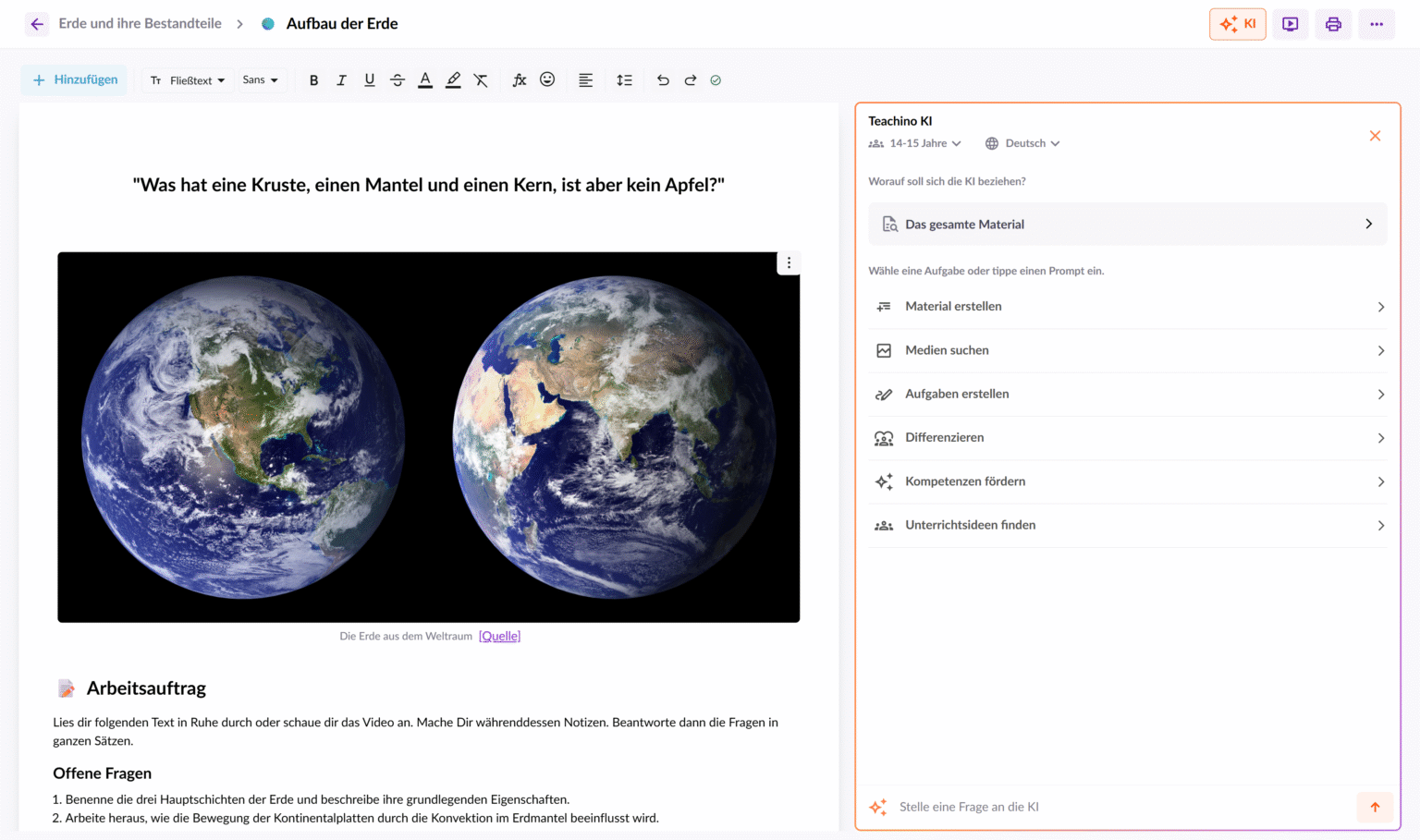
Task: Open the breadcrumb Erde und ihre Bestandteile
Action: [140, 23]
